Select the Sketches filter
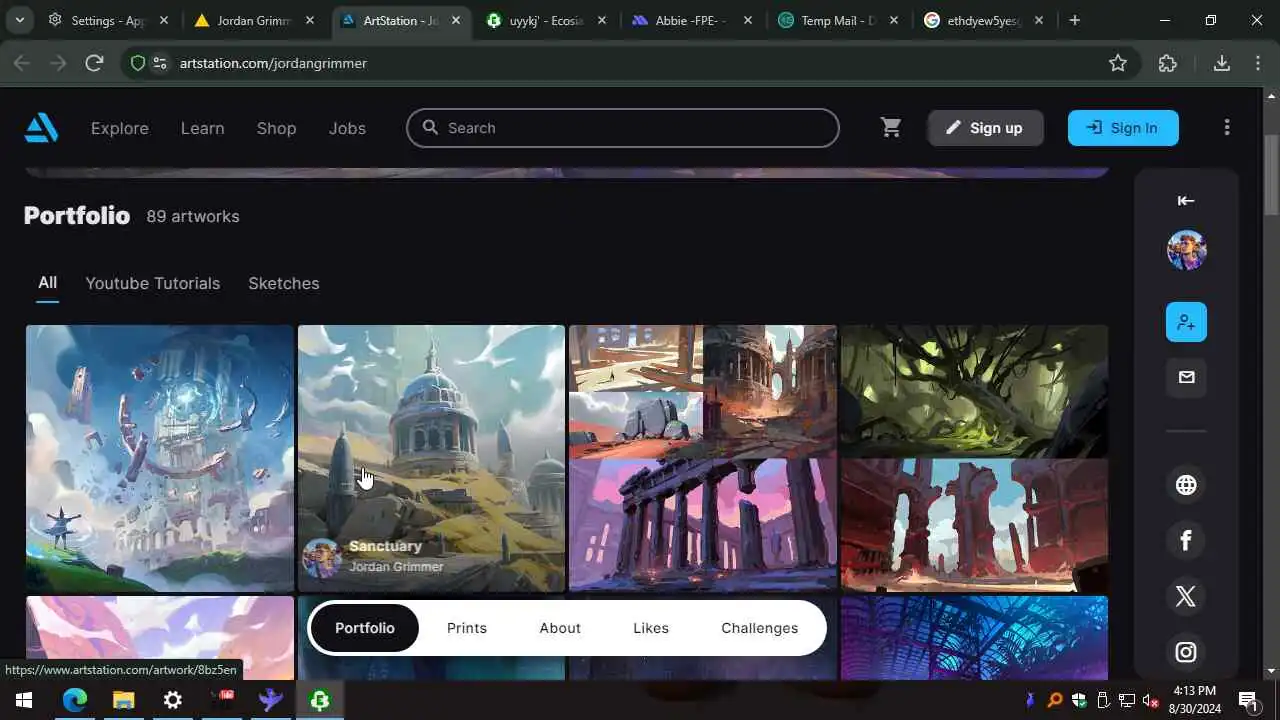This screenshot has width=1280, height=720. (284, 283)
